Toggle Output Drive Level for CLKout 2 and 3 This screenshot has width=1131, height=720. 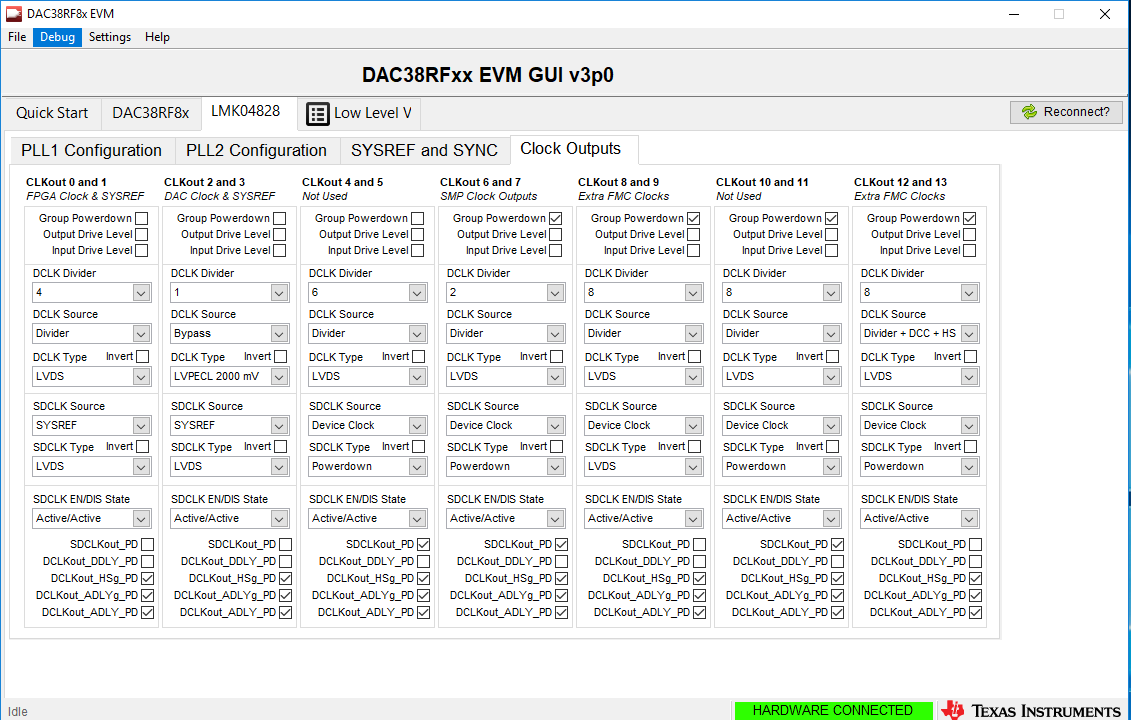279,234
